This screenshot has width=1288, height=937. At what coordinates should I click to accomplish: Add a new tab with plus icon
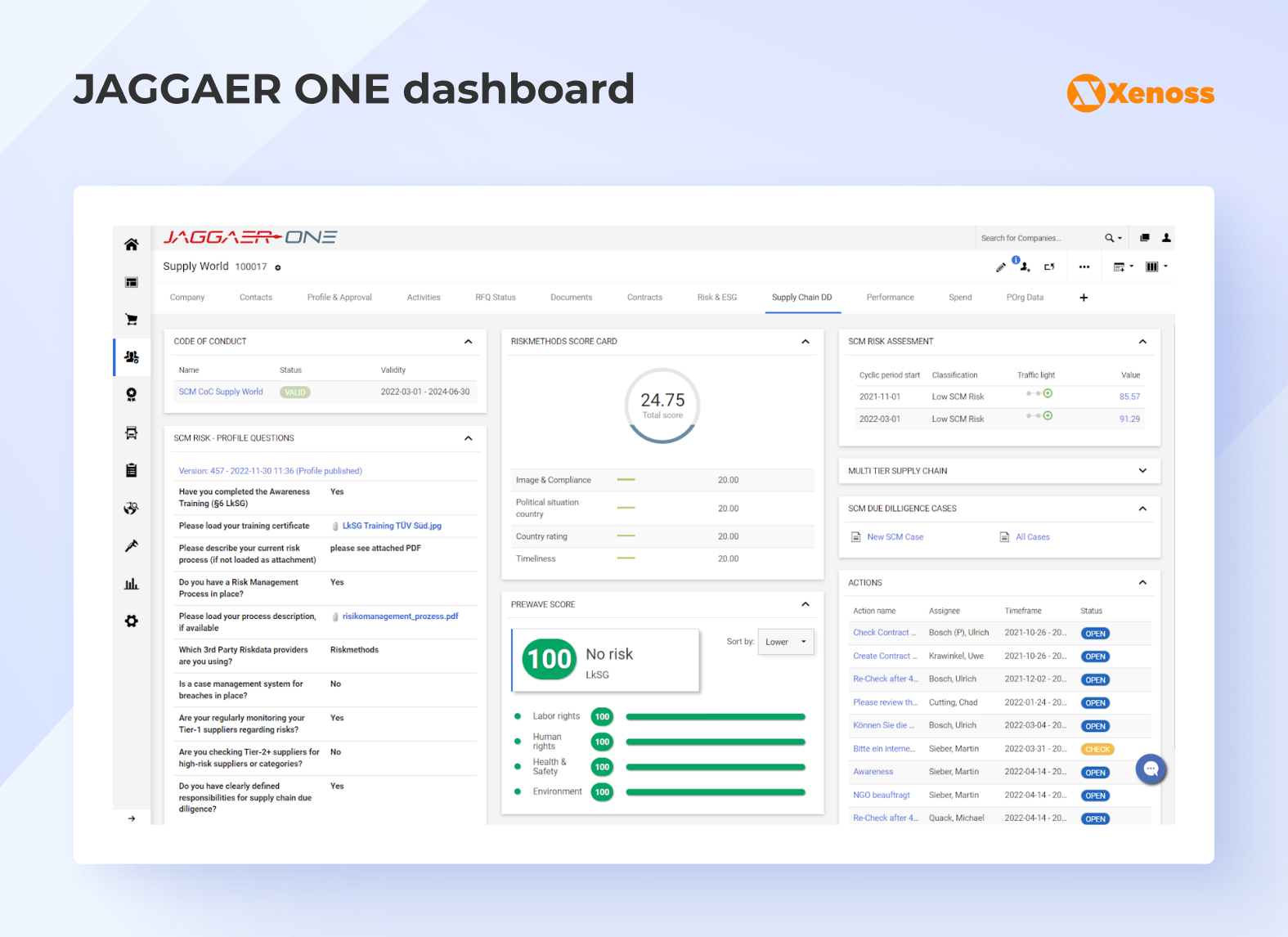coord(1084,298)
